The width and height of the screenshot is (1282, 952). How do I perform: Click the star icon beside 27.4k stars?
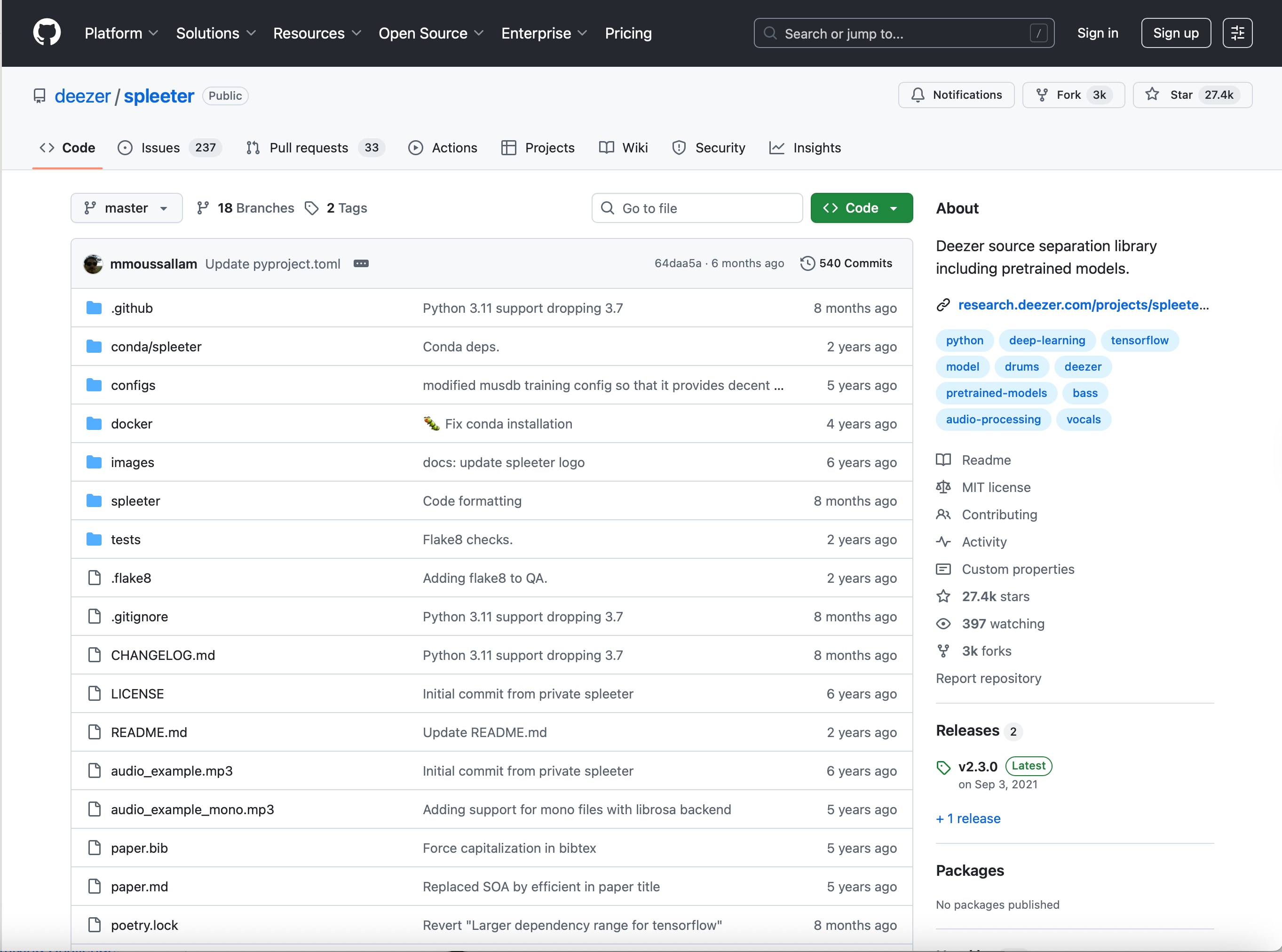click(943, 596)
